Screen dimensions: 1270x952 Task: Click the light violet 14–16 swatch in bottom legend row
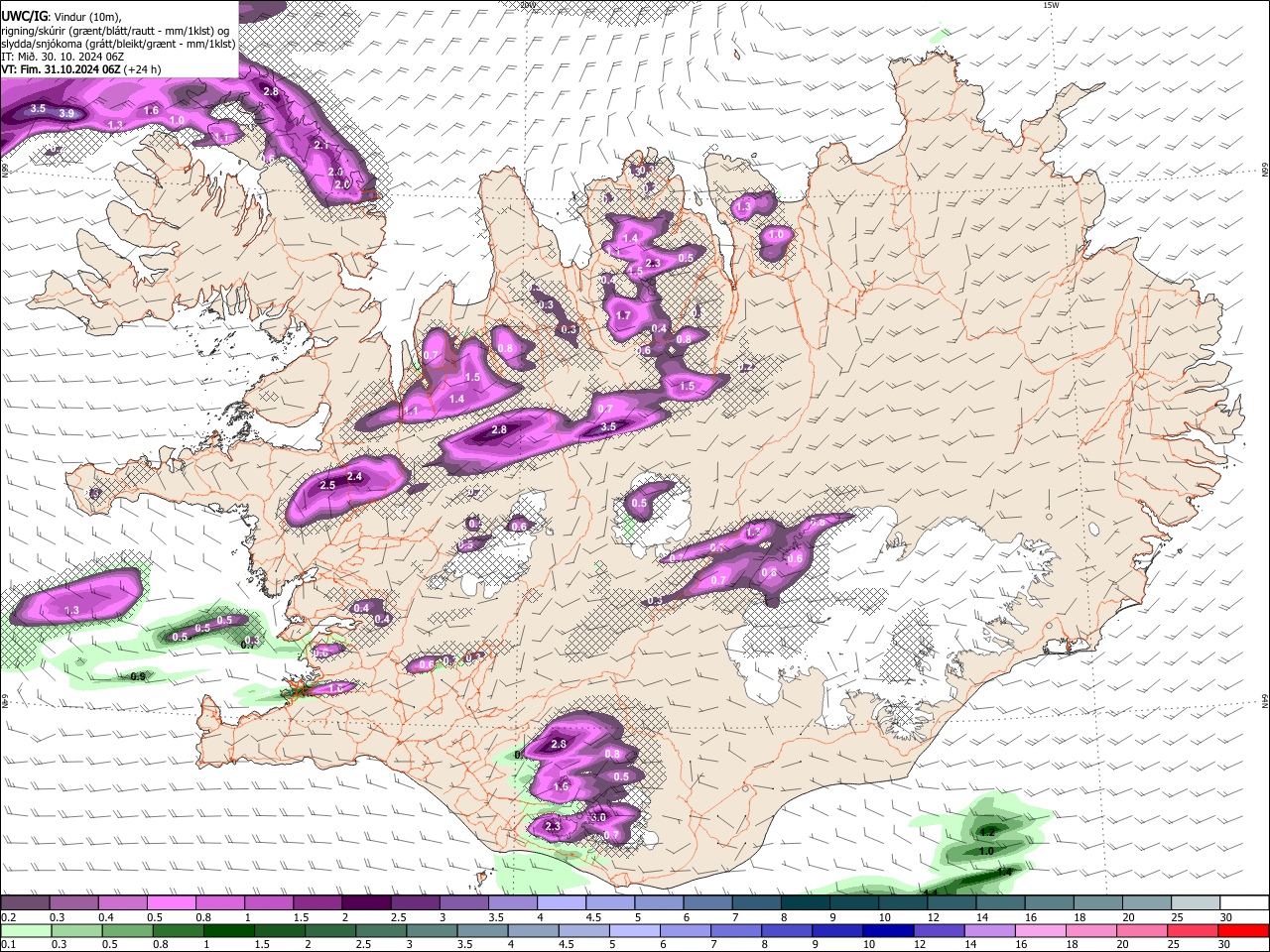click(x=989, y=931)
